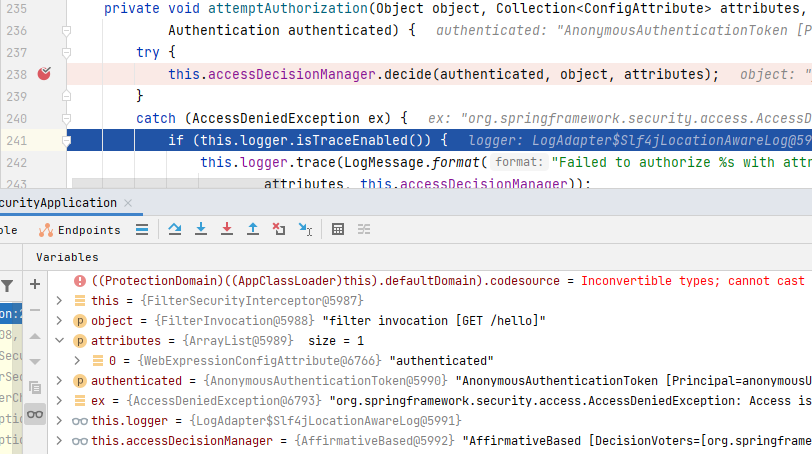This screenshot has height=454, width=812.
Task: Toggle the breakpoint on line 238
Action: coord(45,74)
